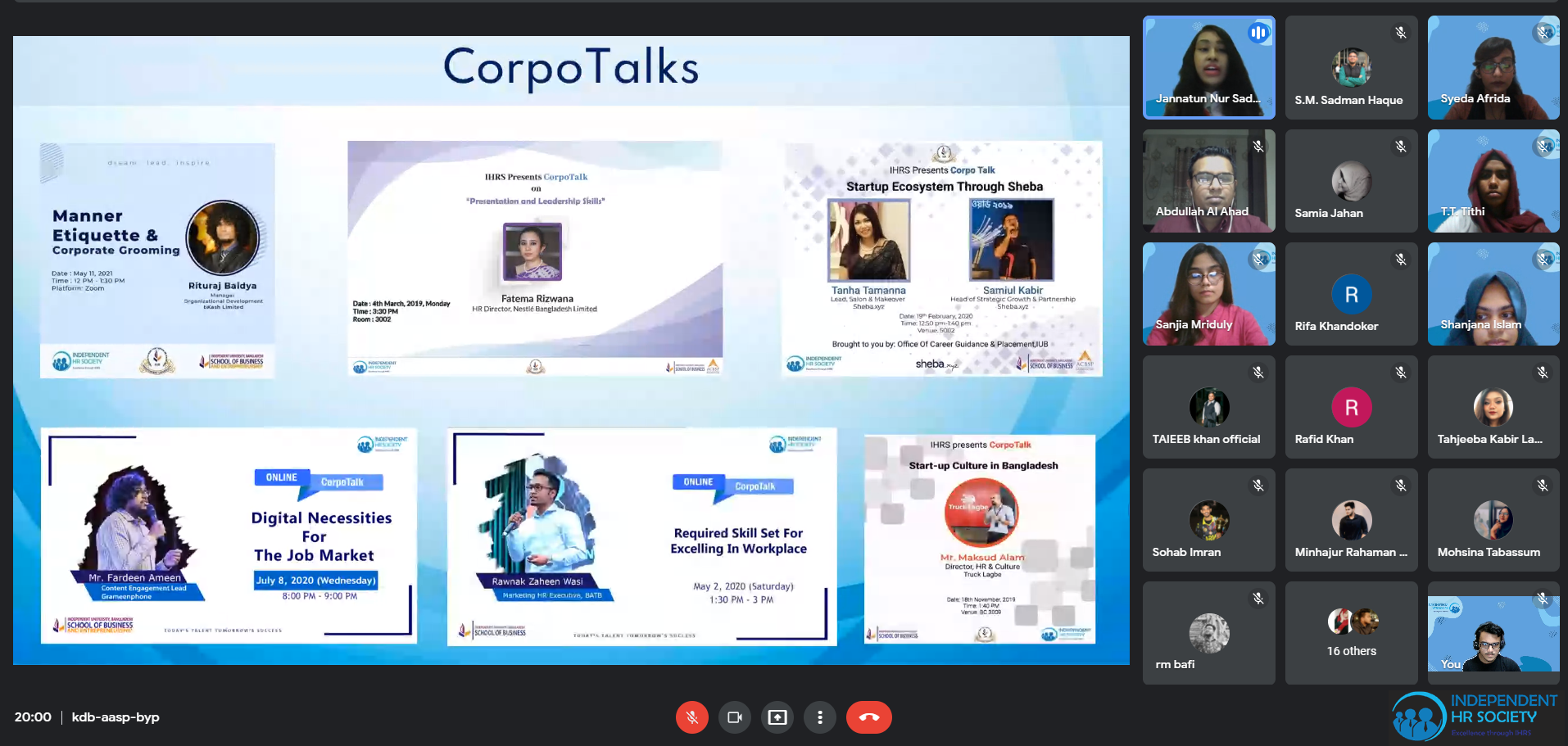Click muted mic icon on the You tile
Screen dimensions: 1568x746
click(1543, 599)
